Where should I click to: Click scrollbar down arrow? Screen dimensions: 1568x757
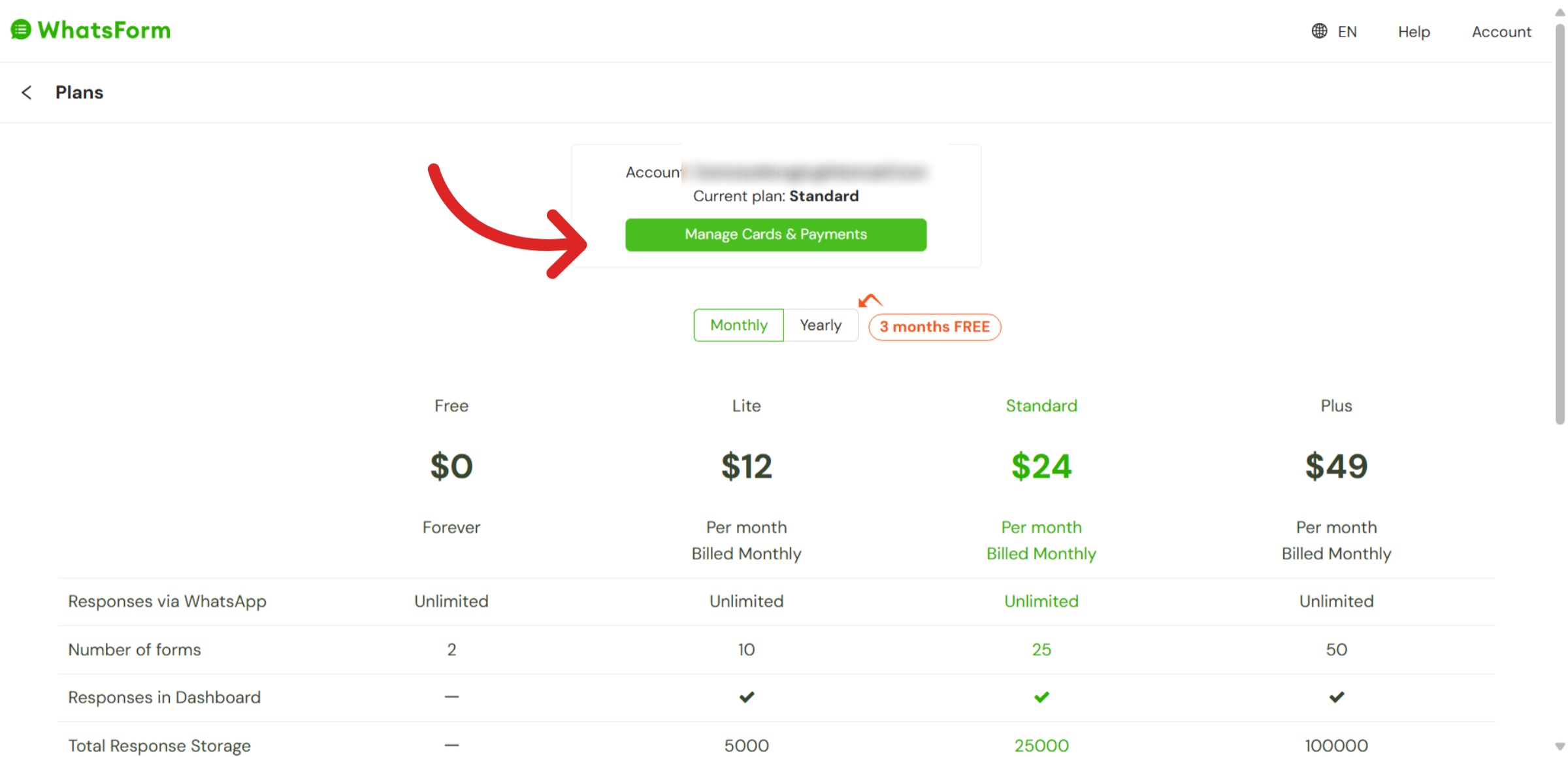[1560, 746]
